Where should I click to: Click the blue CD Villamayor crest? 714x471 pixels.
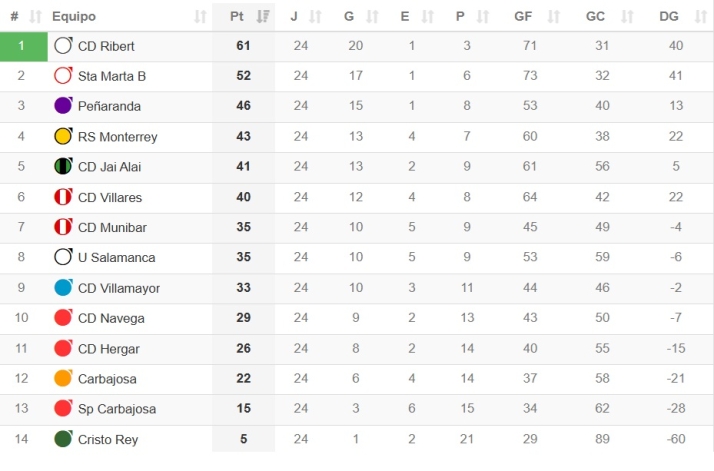click(63, 288)
